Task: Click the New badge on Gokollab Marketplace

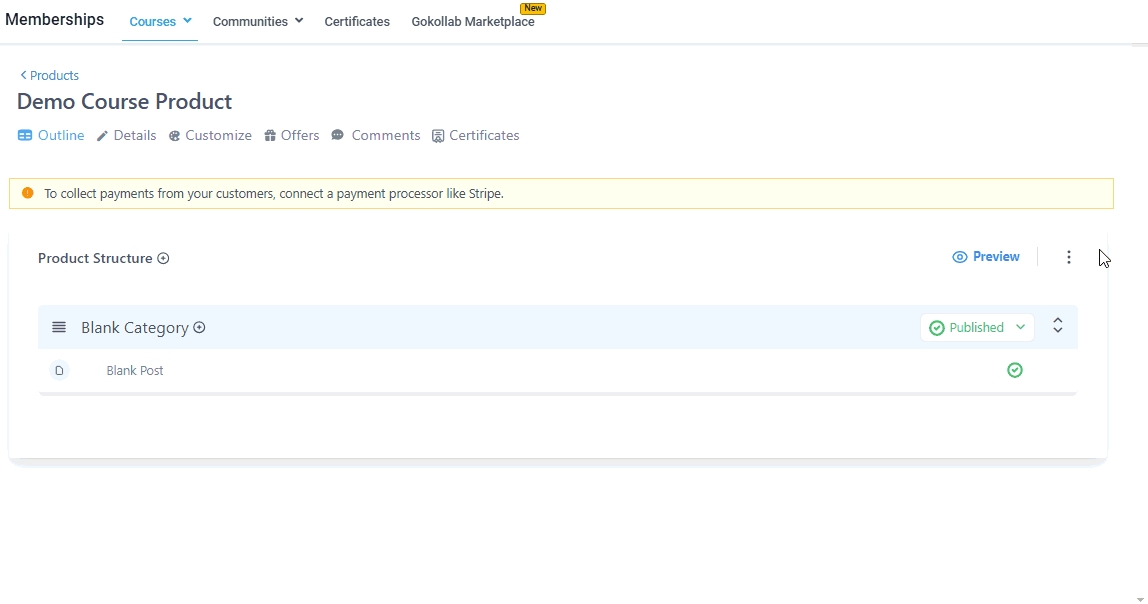Action: tap(533, 8)
